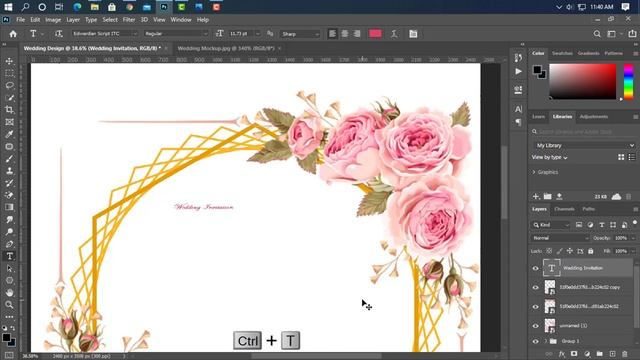
Task: Center align the text
Action: (345, 34)
